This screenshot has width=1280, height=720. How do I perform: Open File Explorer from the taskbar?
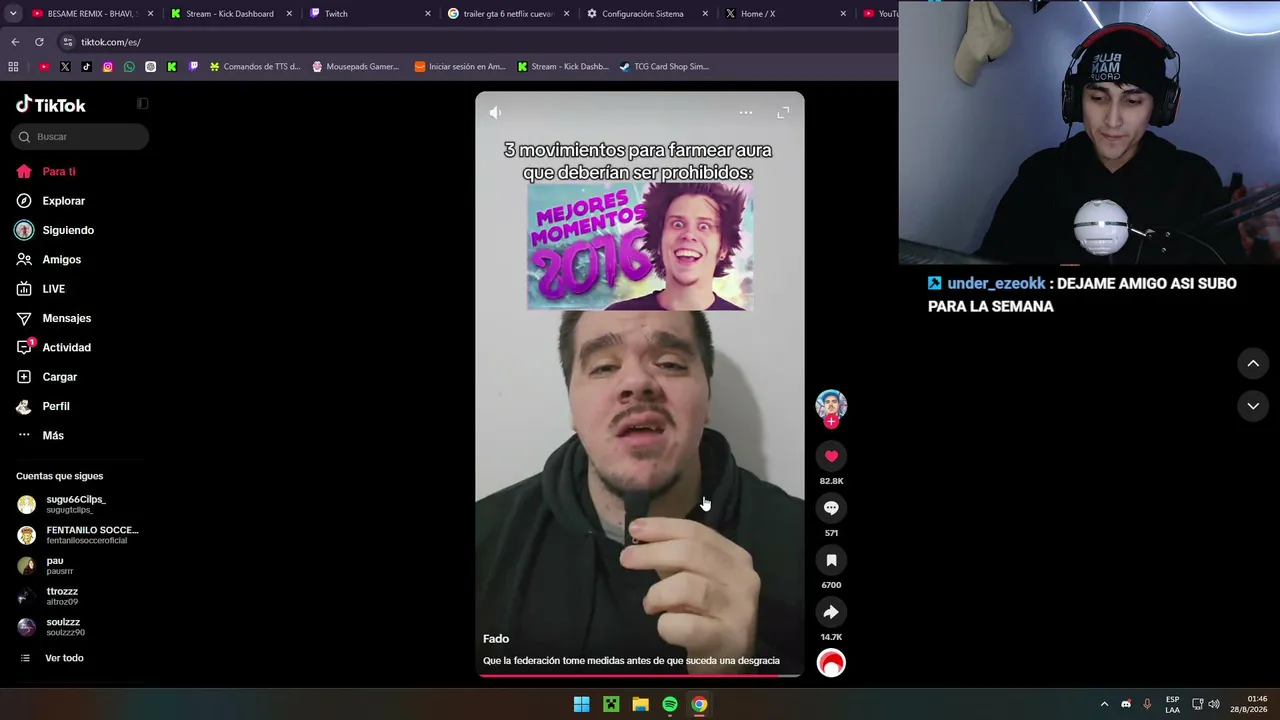pos(640,704)
